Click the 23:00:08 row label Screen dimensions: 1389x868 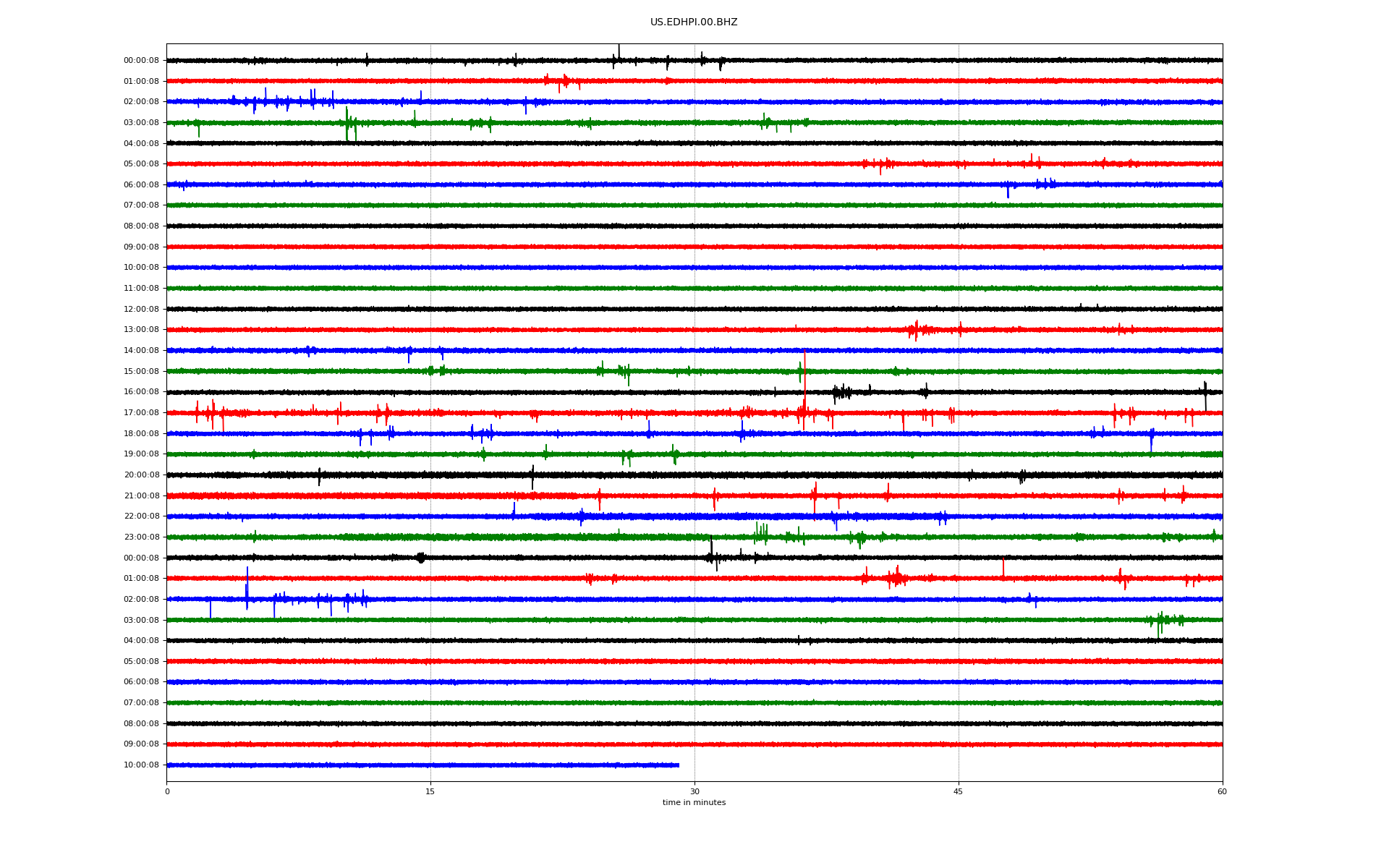pyautogui.click(x=141, y=537)
